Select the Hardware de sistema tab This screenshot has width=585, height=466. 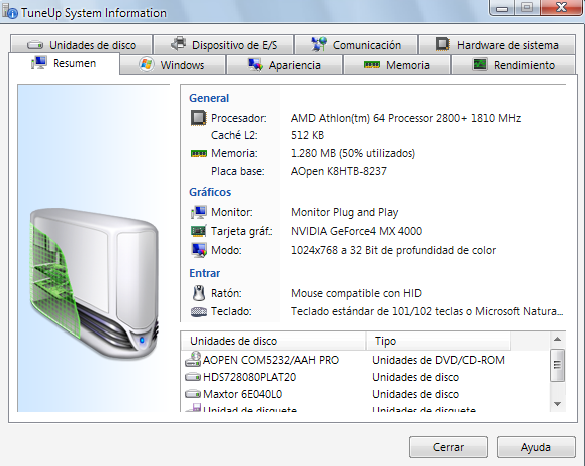coord(497,45)
